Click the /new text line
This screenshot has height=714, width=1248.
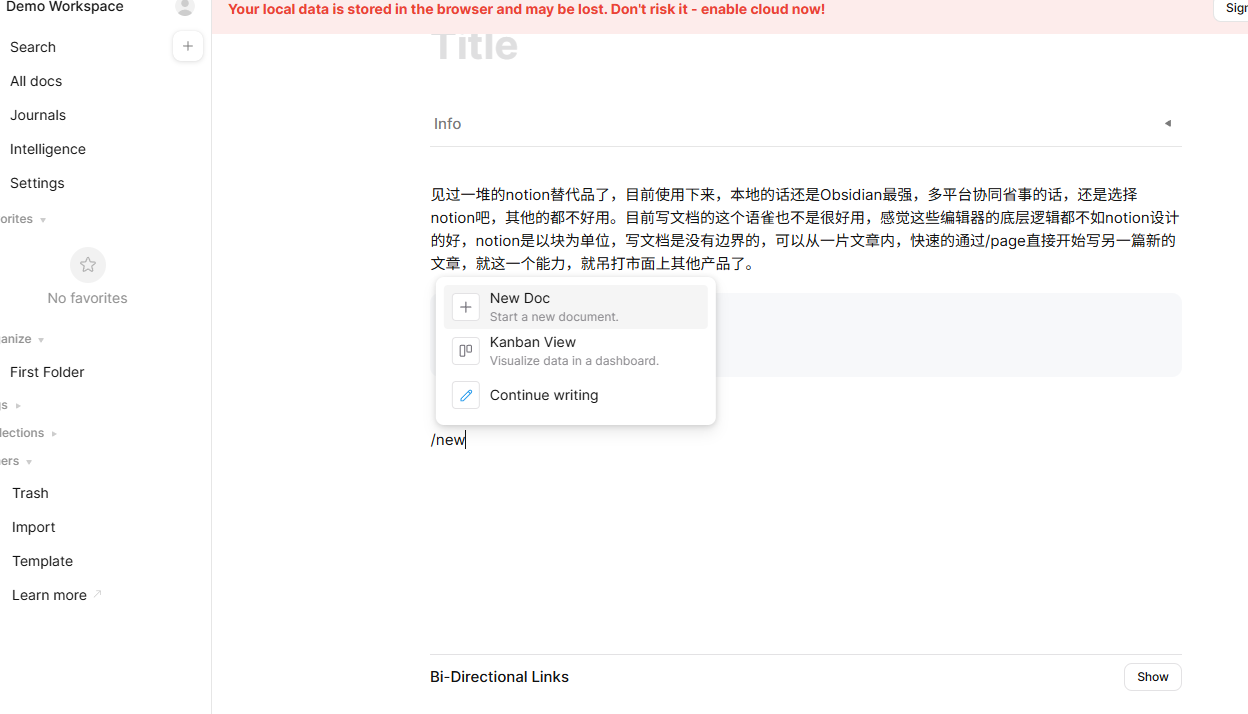tap(448, 439)
